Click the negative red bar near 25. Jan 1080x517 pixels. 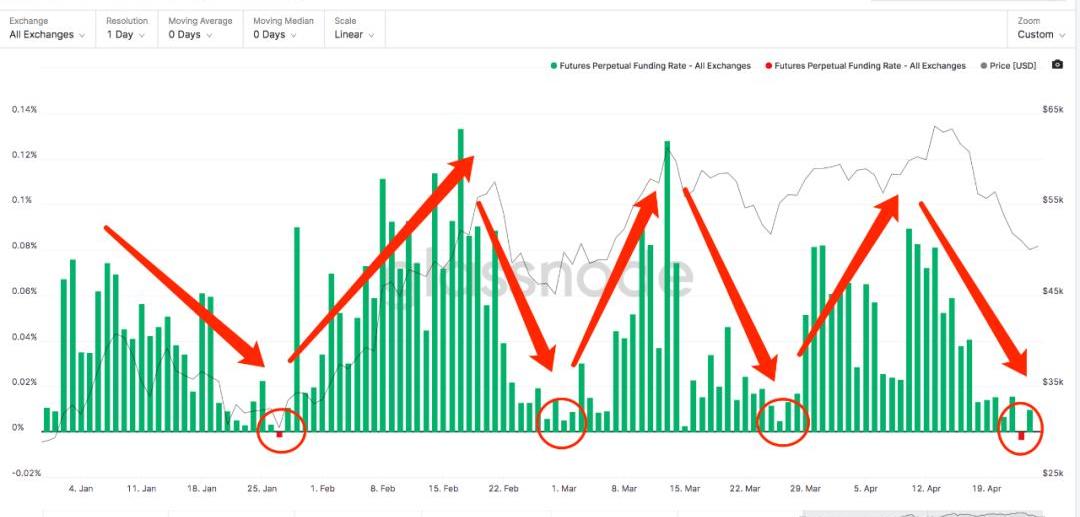pos(280,434)
